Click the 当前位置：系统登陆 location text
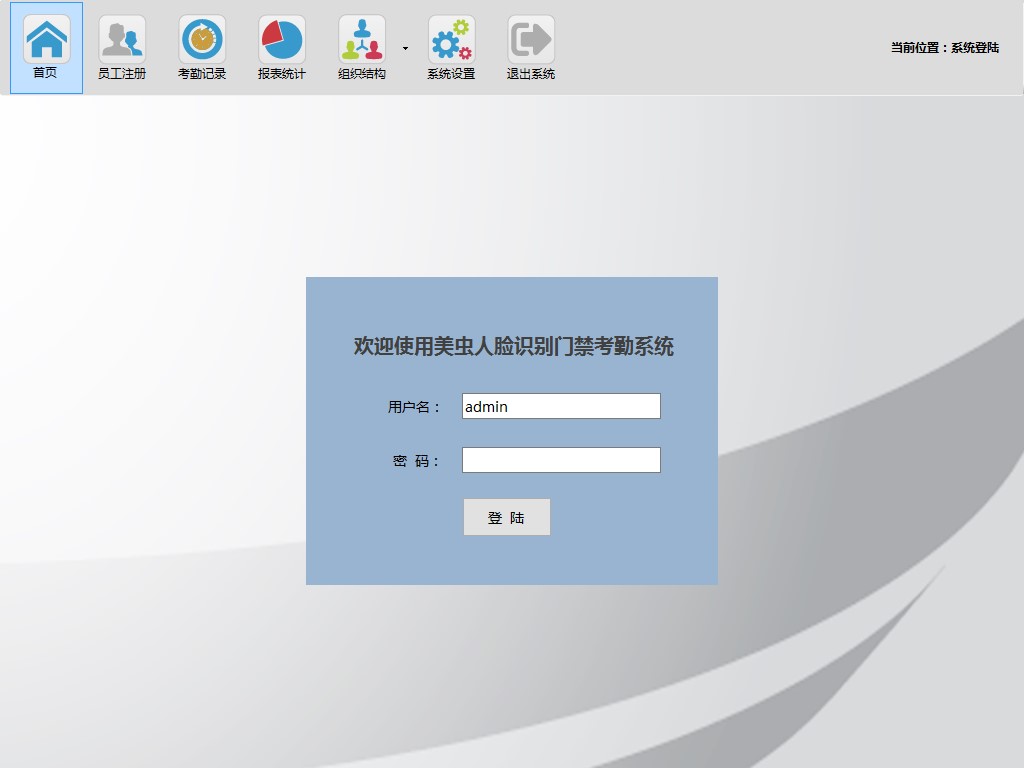This screenshot has height=768, width=1024. (945, 48)
